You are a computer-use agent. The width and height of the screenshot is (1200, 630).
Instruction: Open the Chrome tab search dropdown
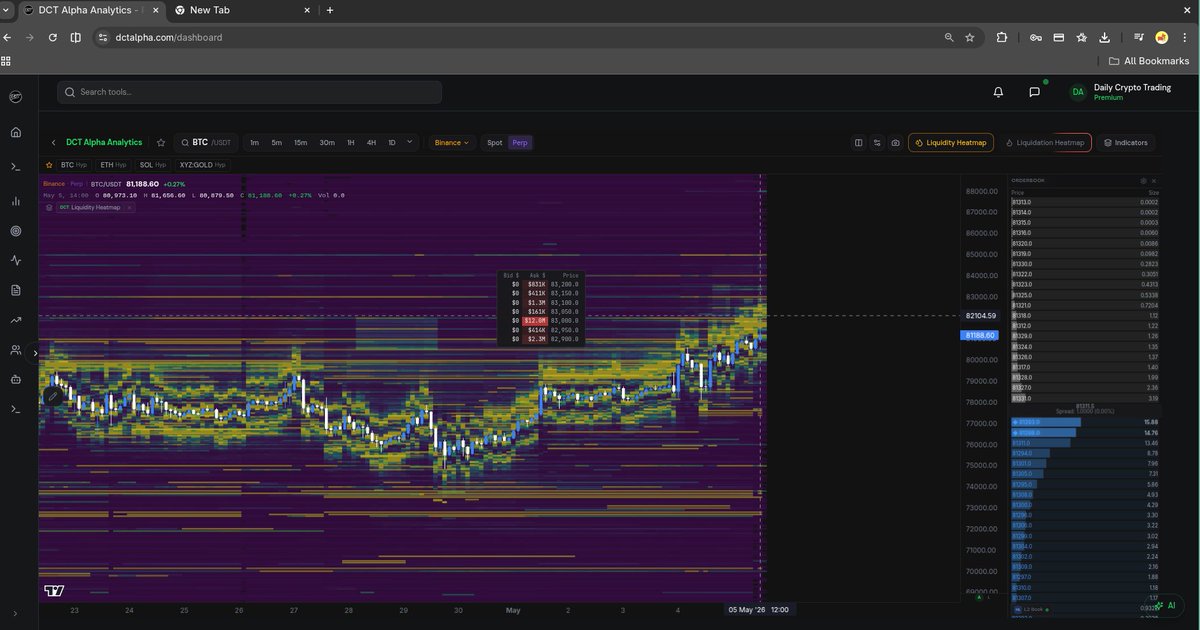[x=7, y=10]
